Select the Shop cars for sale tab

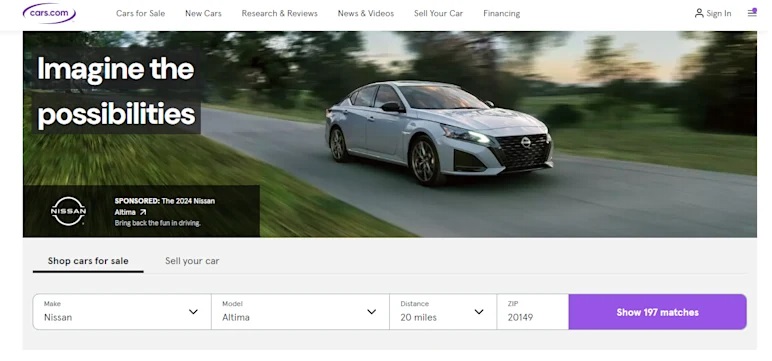pos(88,261)
